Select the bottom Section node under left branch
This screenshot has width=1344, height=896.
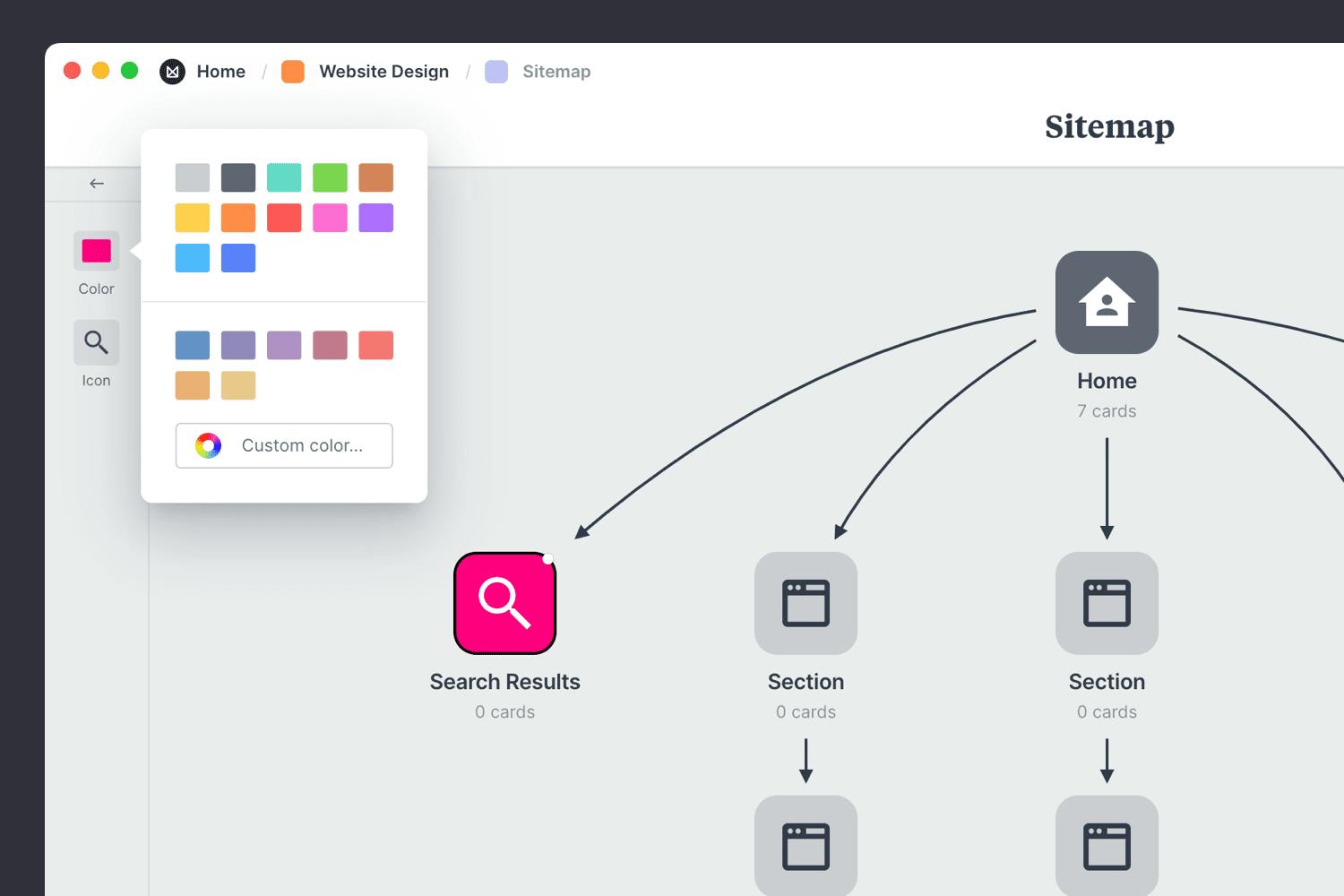point(806,846)
